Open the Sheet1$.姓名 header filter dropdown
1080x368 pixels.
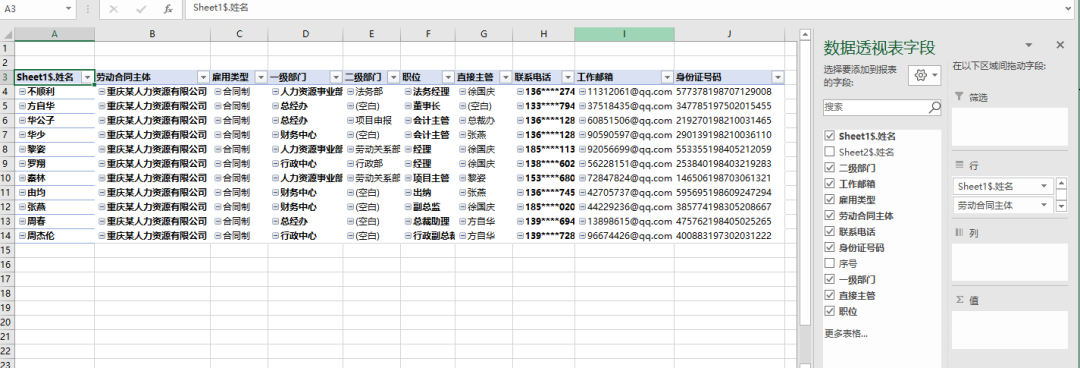pos(87,77)
